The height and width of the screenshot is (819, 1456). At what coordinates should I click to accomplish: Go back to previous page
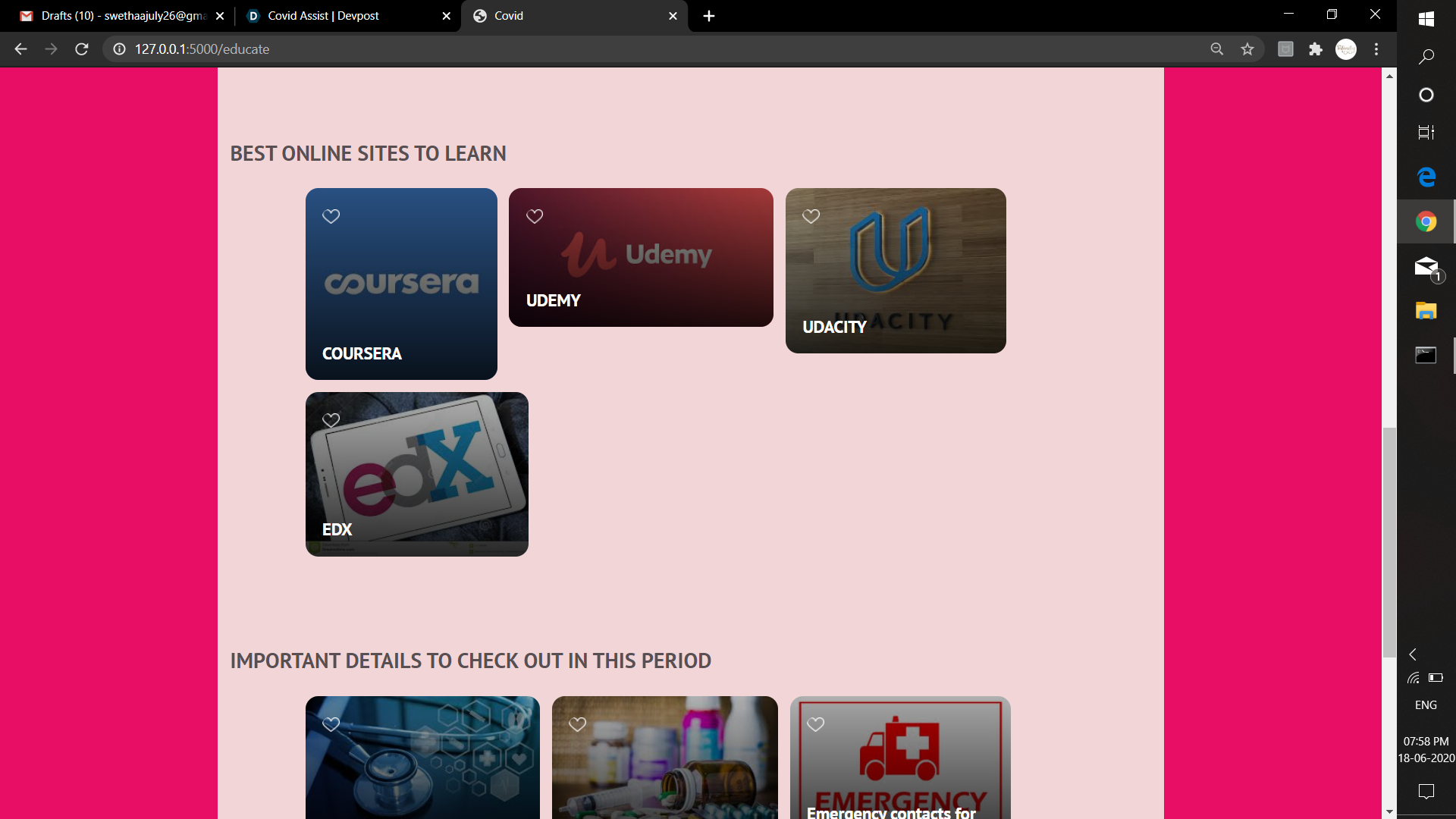(x=20, y=49)
